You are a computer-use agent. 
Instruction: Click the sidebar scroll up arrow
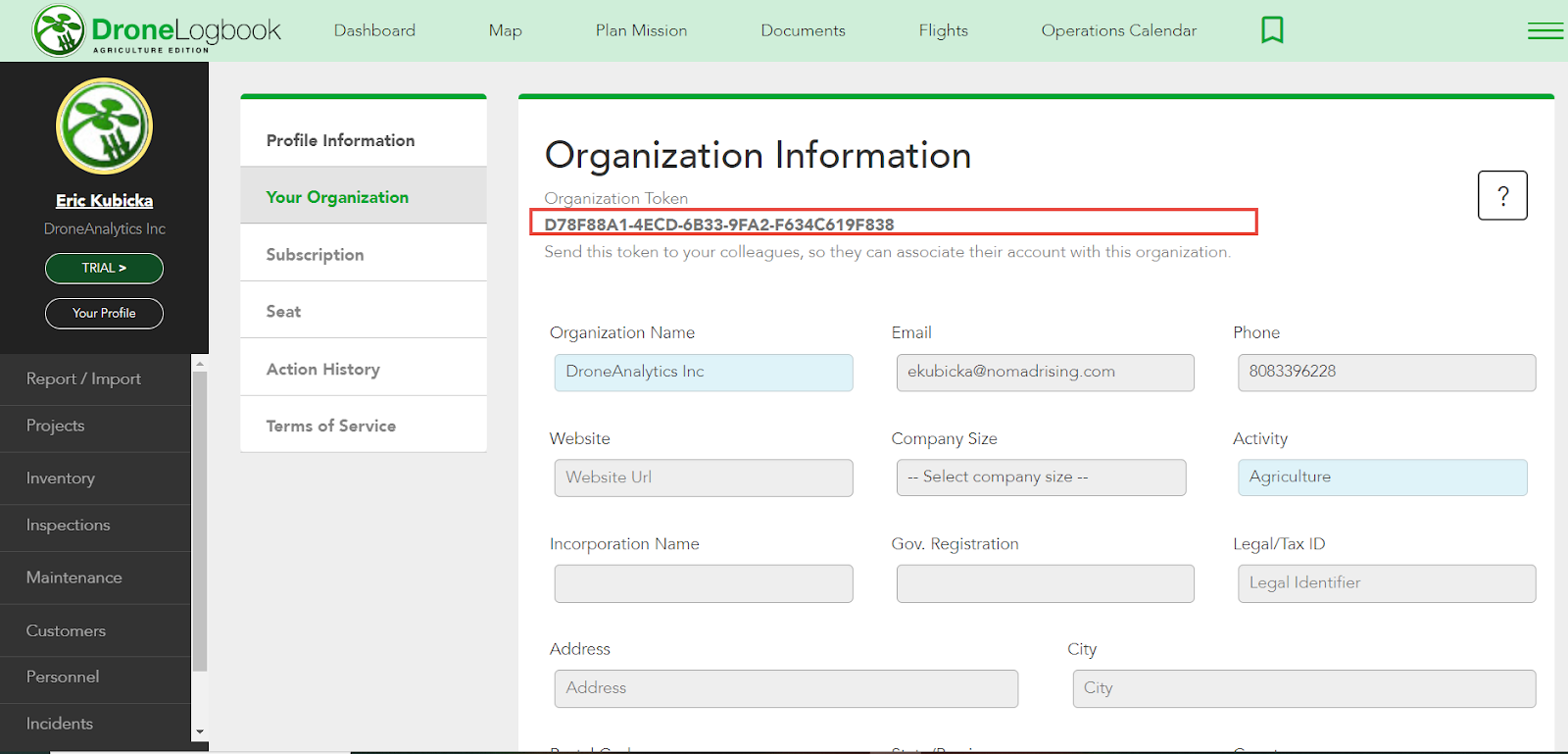(200, 363)
